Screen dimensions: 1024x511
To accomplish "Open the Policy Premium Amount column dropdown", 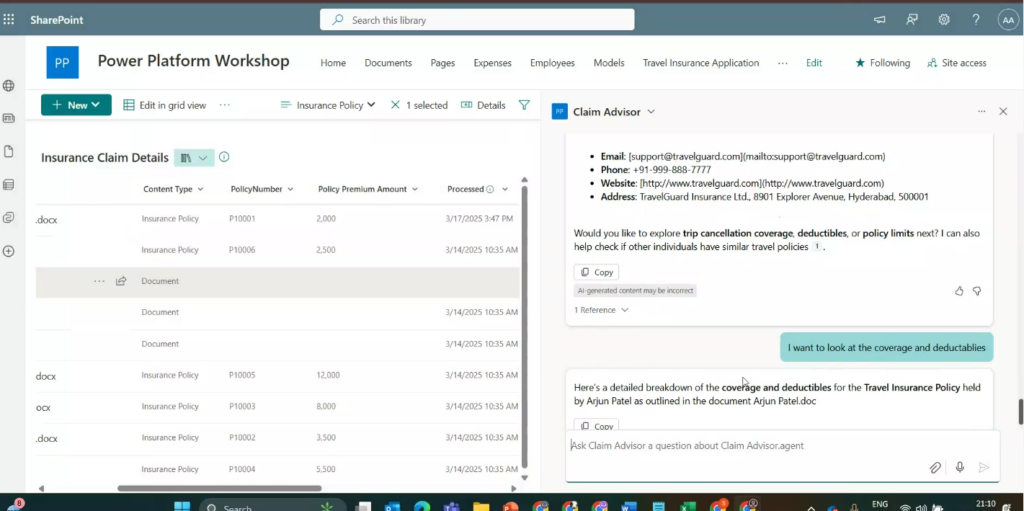I will (x=415, y=189).
